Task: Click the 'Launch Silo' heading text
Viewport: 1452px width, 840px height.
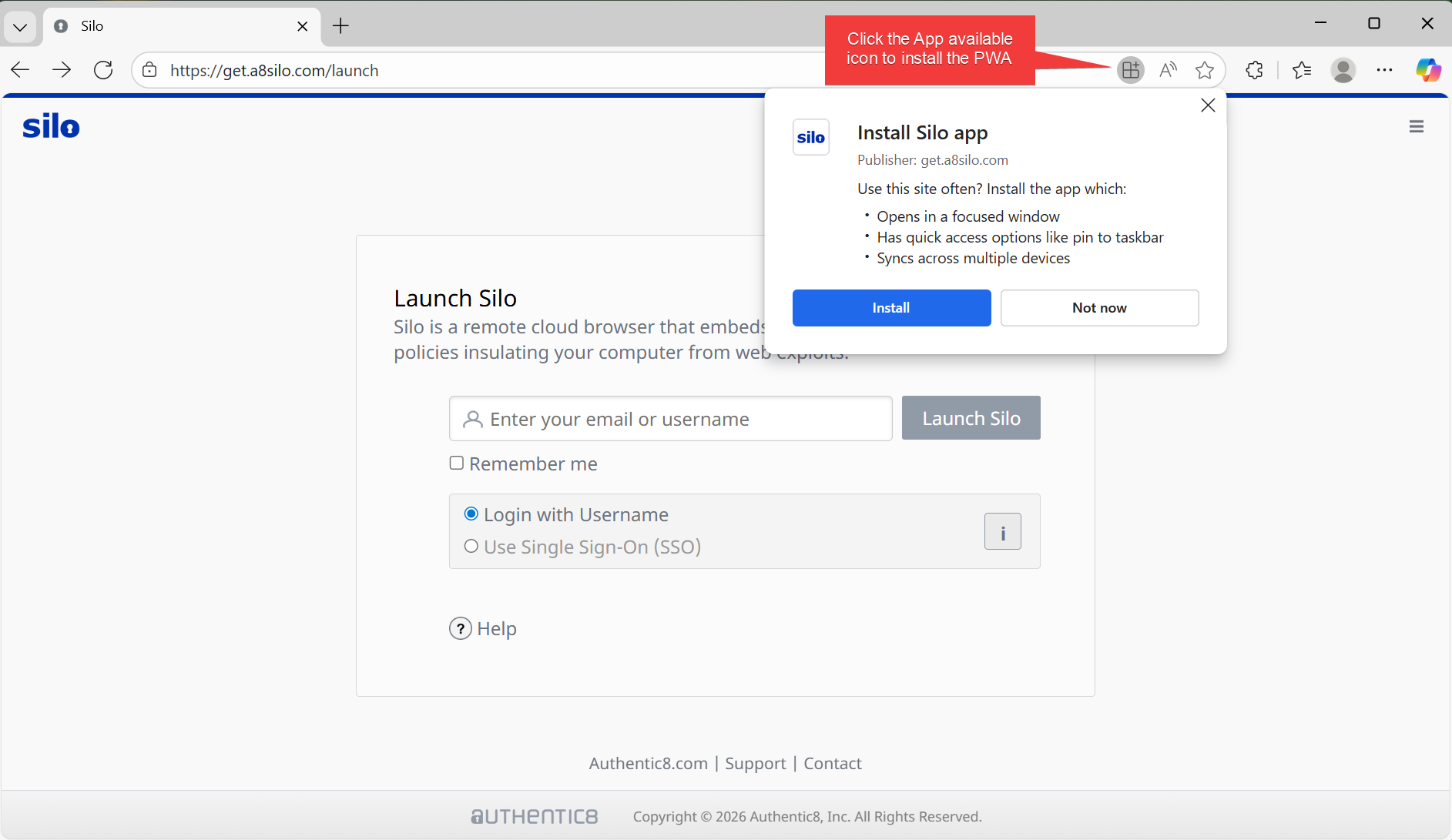Action: 455,298
